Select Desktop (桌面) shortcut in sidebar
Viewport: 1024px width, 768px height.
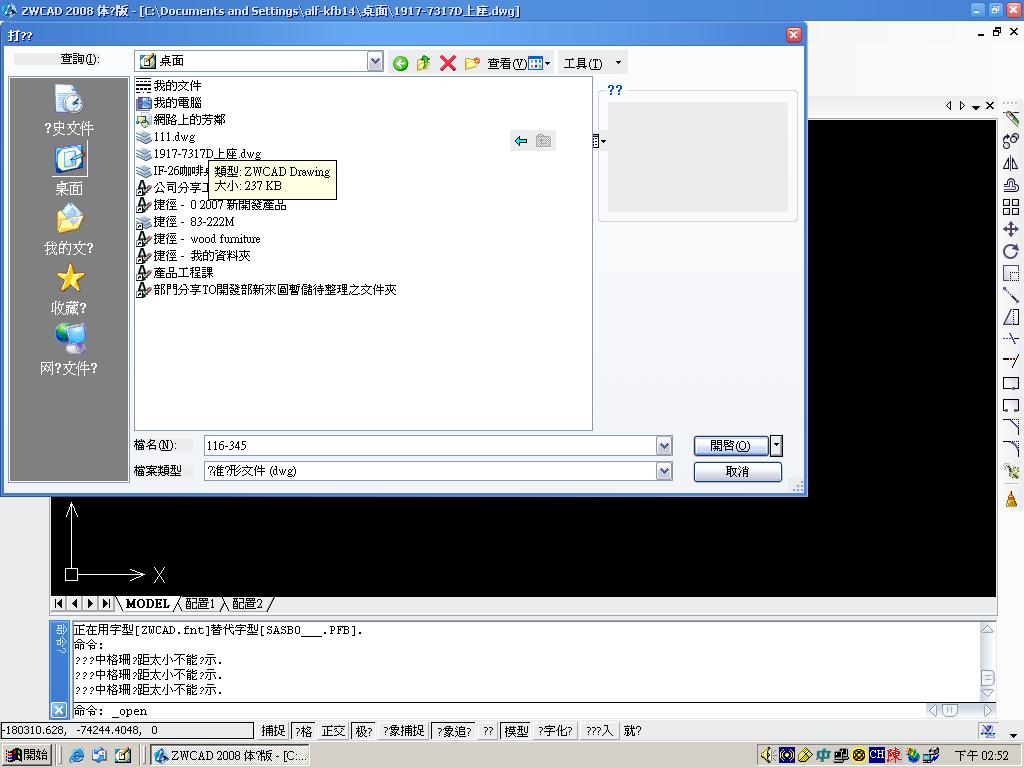coord(69,170)
